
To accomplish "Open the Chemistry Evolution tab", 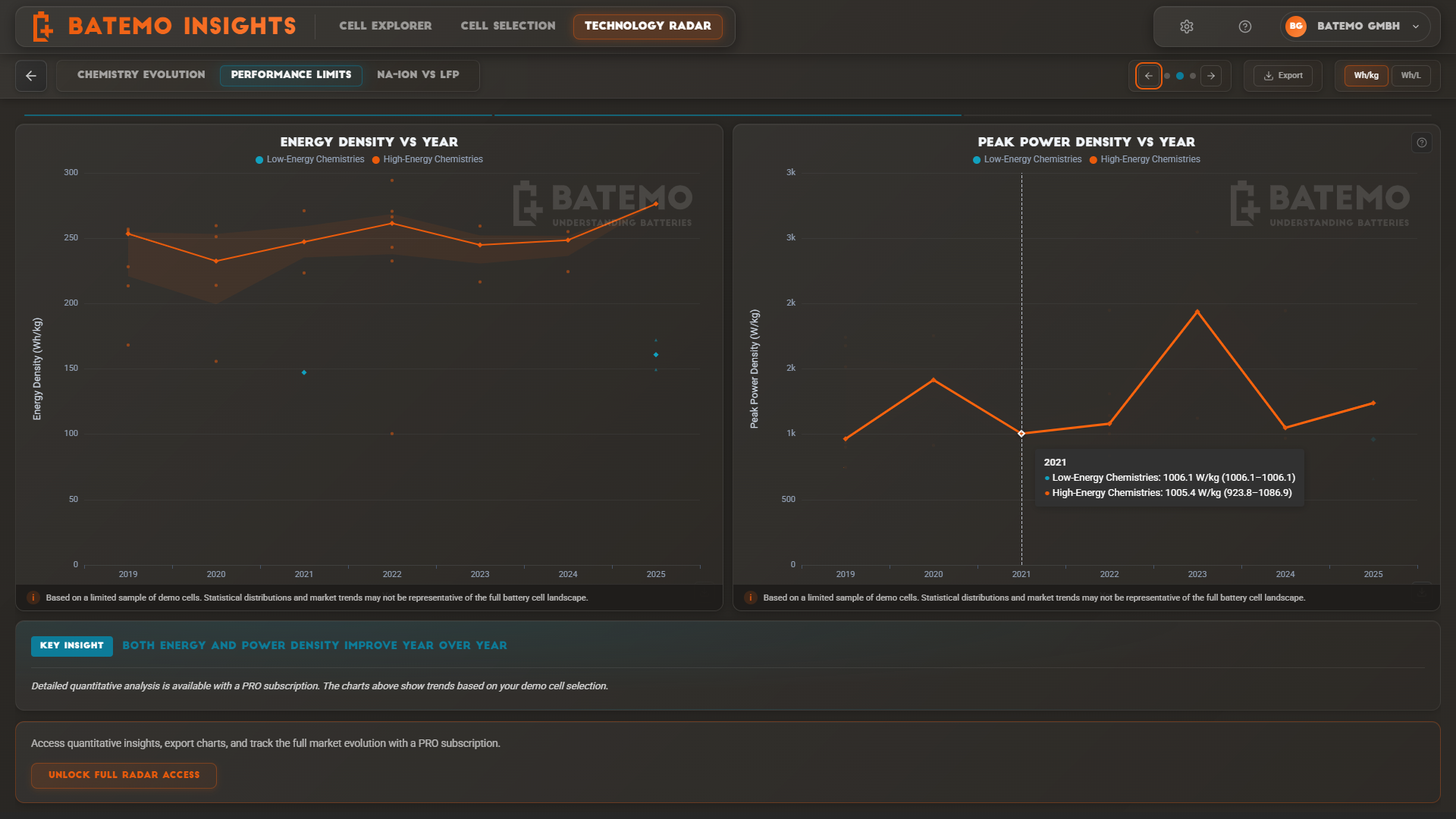I will click(x=141, y=75).
